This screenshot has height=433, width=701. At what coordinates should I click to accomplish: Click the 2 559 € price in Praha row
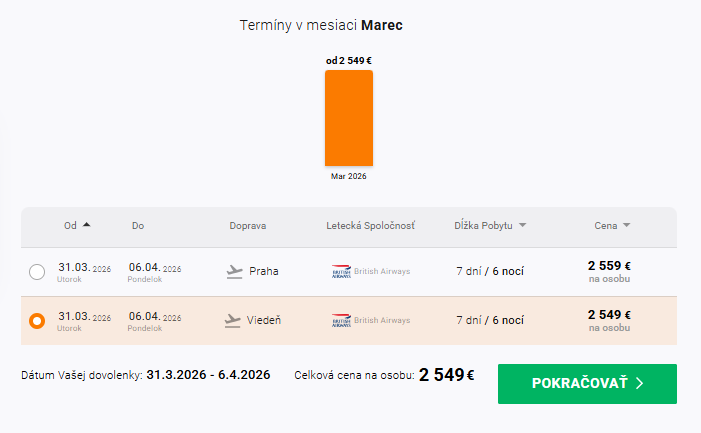(x=609, y=266)
